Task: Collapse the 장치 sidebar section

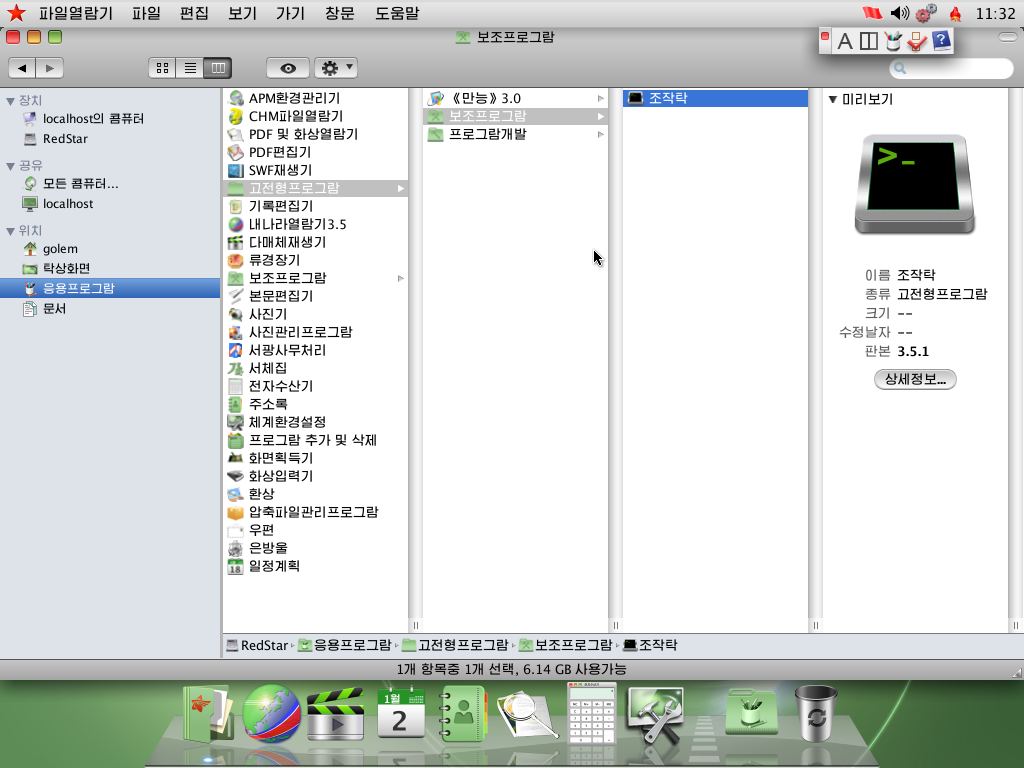Action: click(8, 98)
